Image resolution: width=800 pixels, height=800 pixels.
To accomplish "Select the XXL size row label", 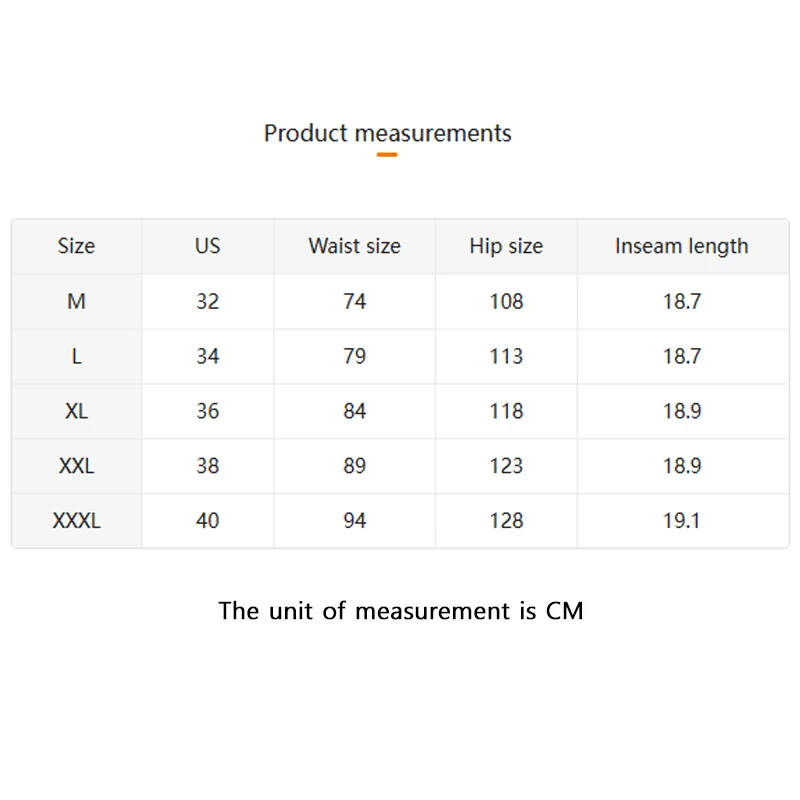I will coord(76,466).
